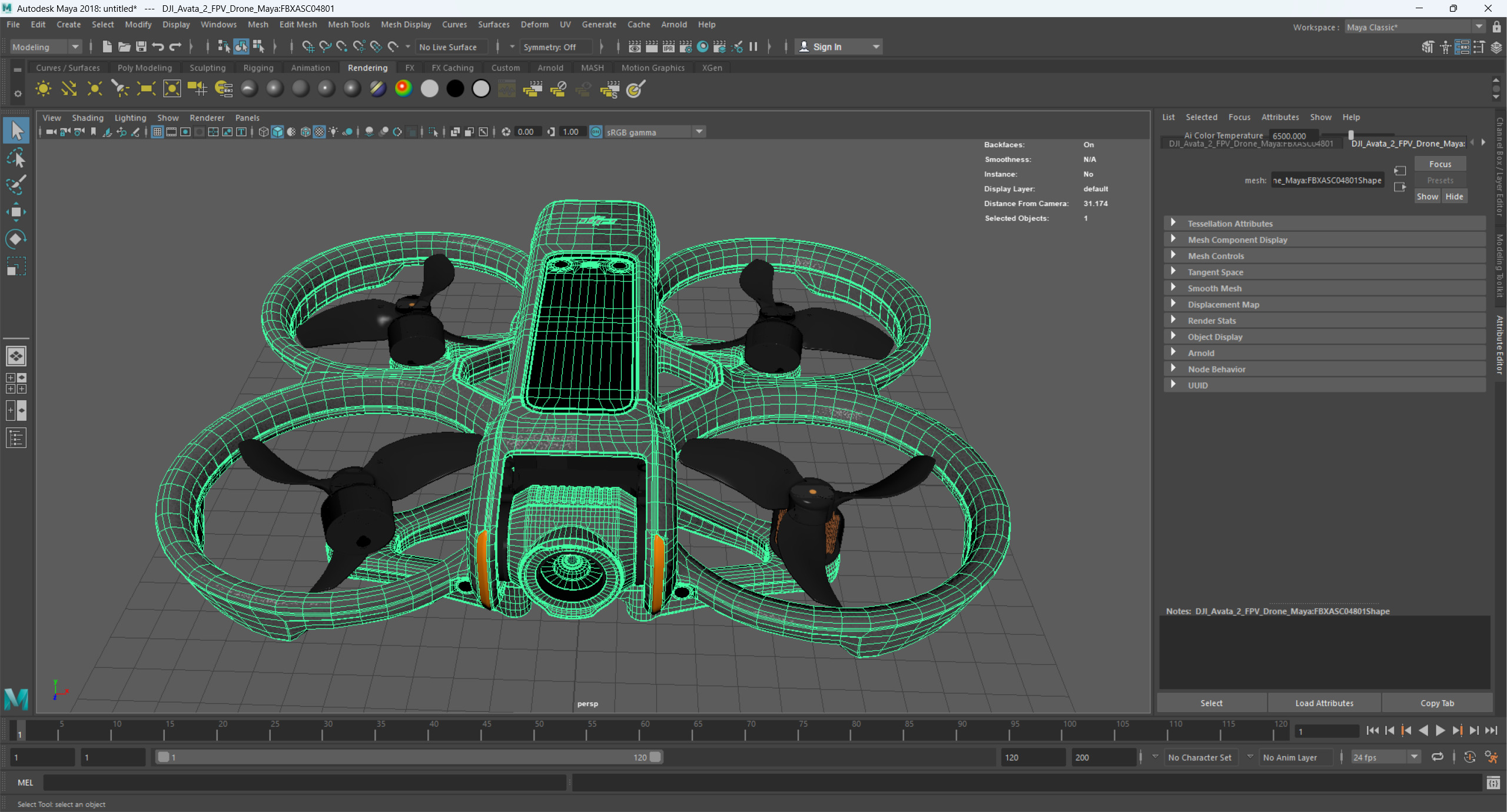The width and height of the screenshot is (1507, 812).
Task: Open the Render Settings clapperboard icon
Action: pyautogui.click(x=686, y=46)
